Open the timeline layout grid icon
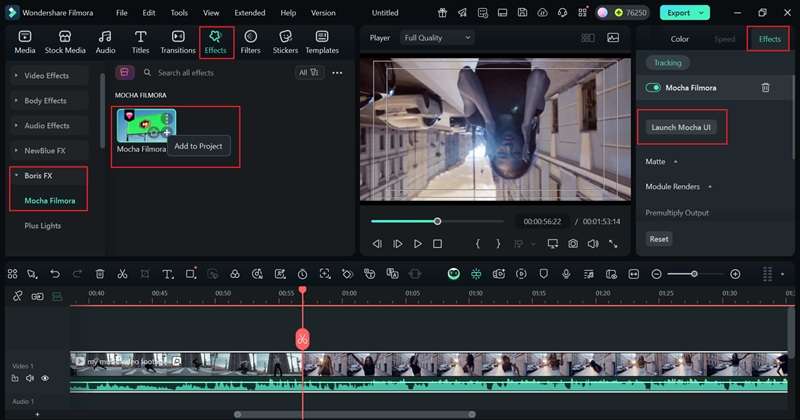This screenshot has width=800, height=420. point(13,274)
